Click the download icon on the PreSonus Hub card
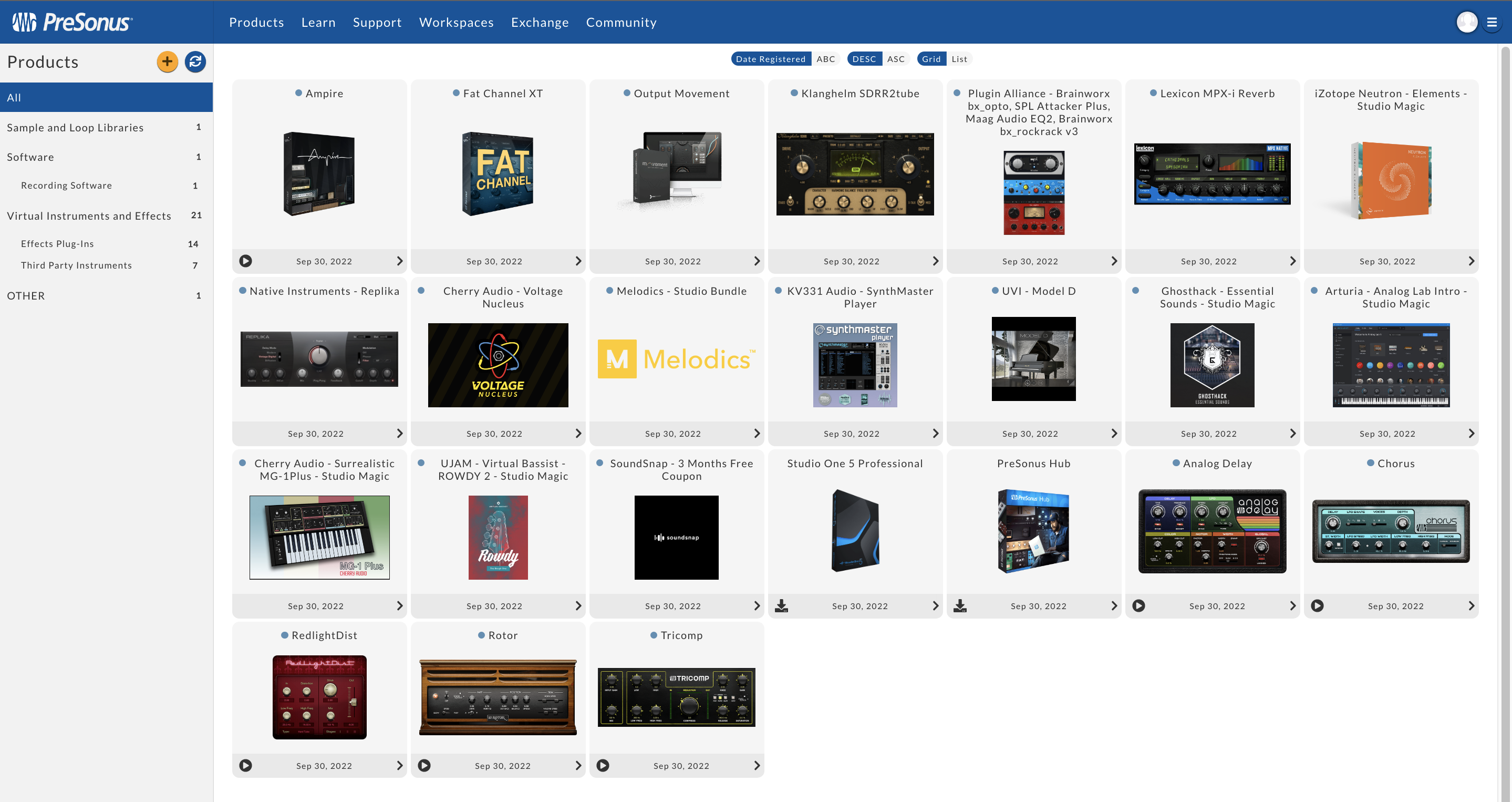 click(x=960, y=605)
